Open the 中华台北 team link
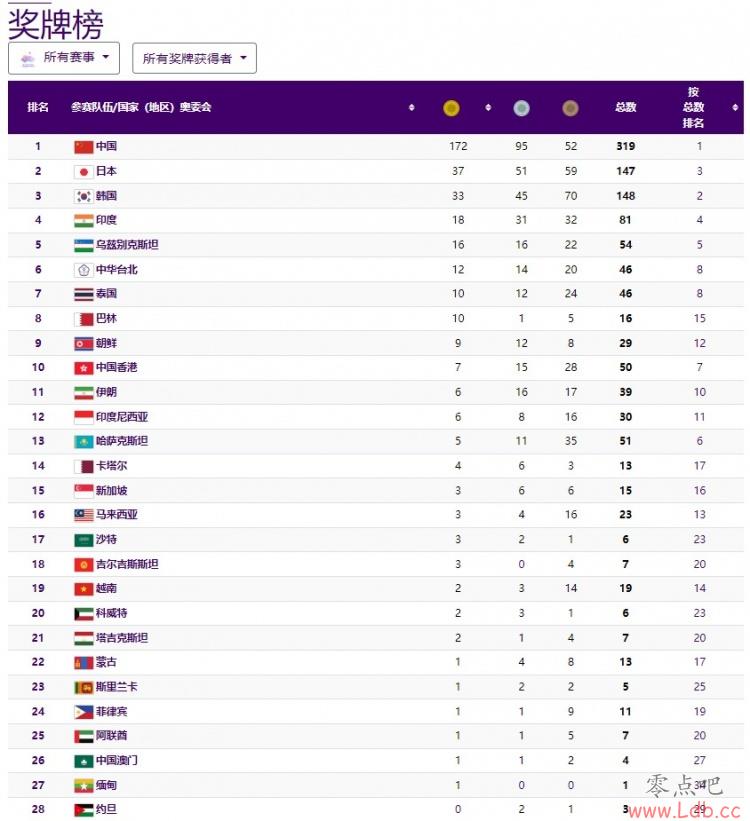750x821 pixels. tap(117, 270)
